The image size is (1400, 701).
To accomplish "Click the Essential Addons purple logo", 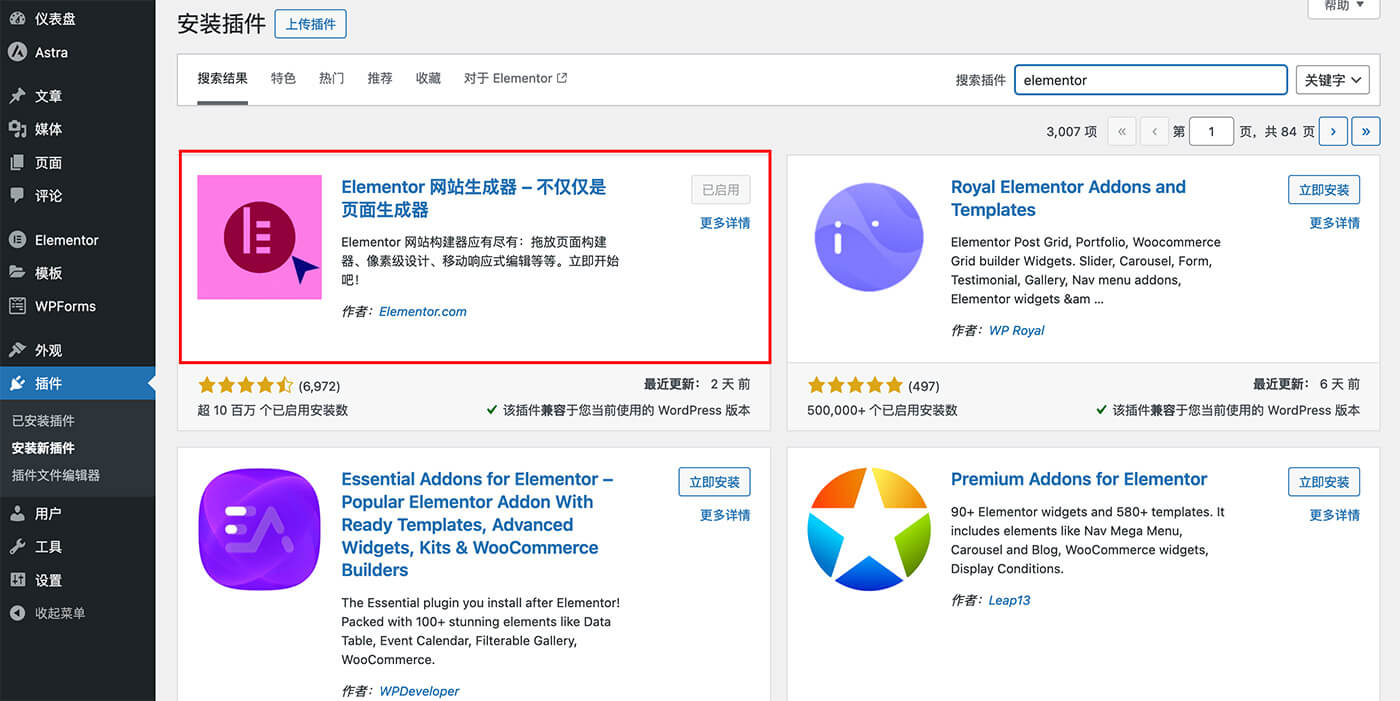I will [x=259, y=529].
